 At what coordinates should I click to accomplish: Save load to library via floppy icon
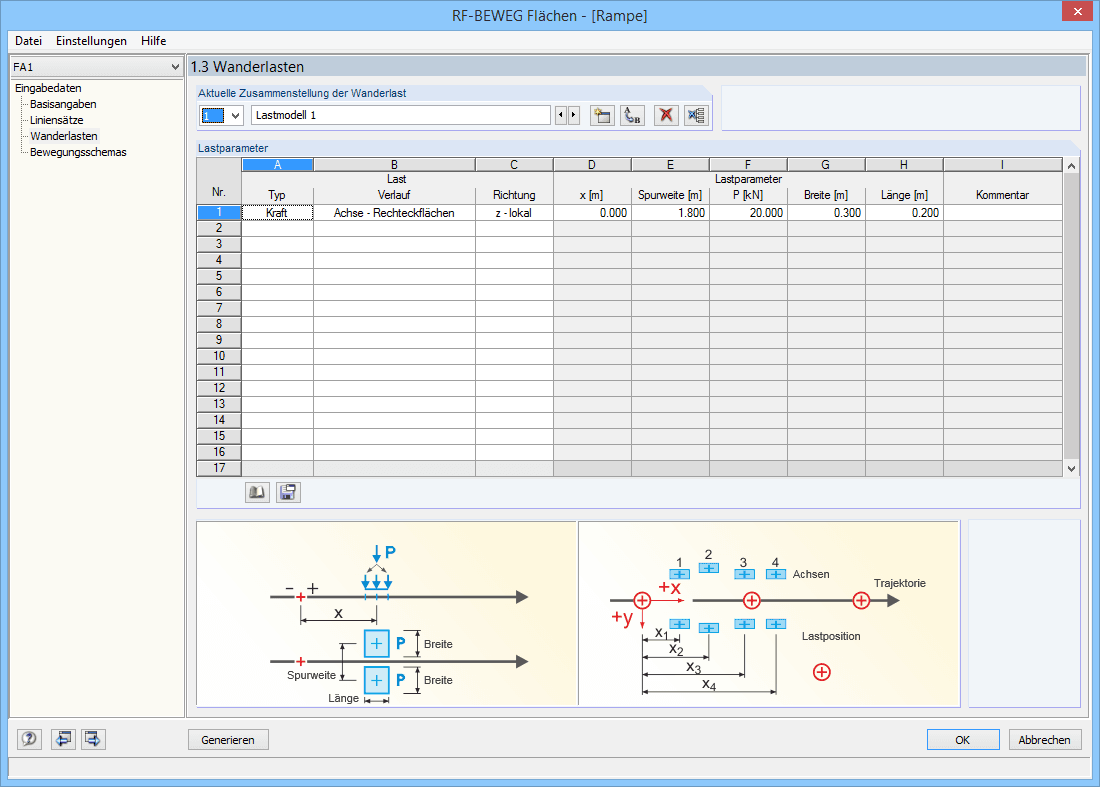(x=288, y=492)
